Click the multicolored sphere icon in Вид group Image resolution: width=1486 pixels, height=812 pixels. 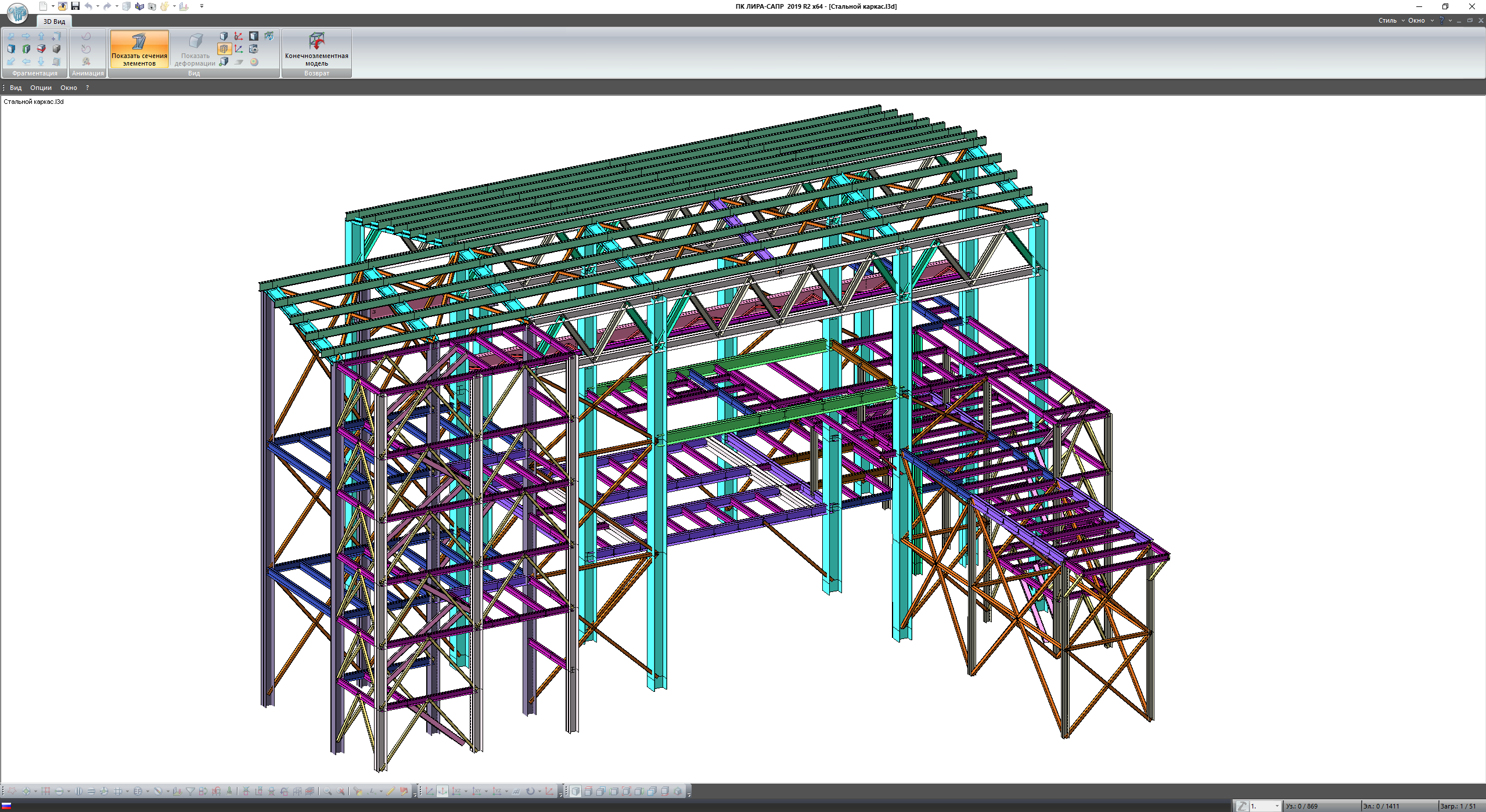(x=254, y=62)
